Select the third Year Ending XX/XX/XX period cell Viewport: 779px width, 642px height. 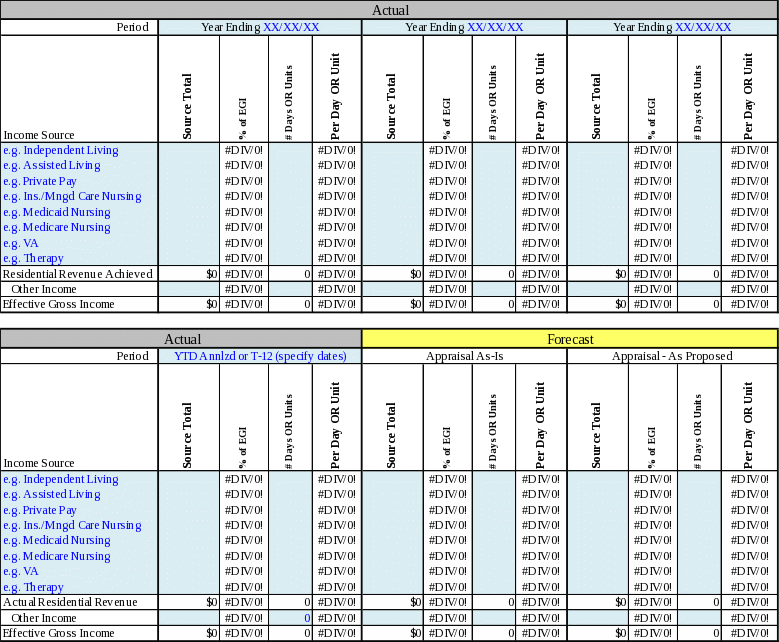point(672,27)
